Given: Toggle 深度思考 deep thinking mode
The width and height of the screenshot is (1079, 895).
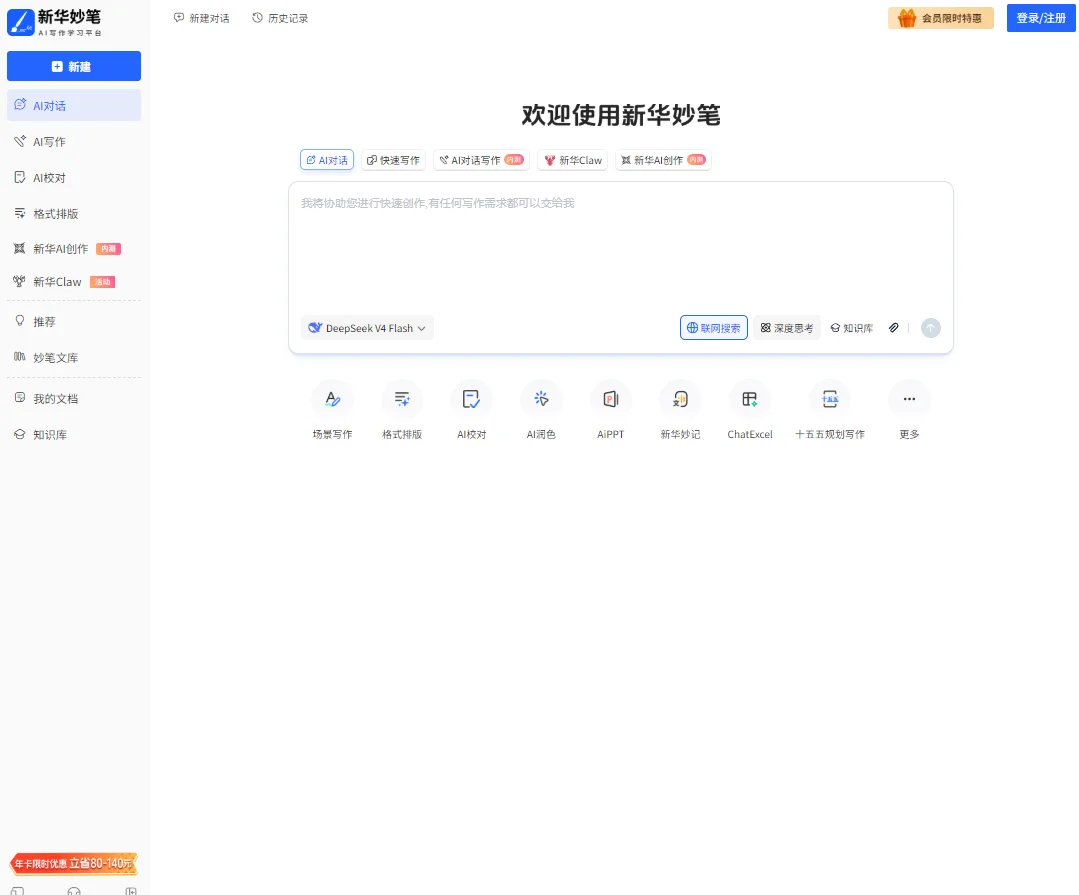Looking at the screenshot, I should point(787,328).
